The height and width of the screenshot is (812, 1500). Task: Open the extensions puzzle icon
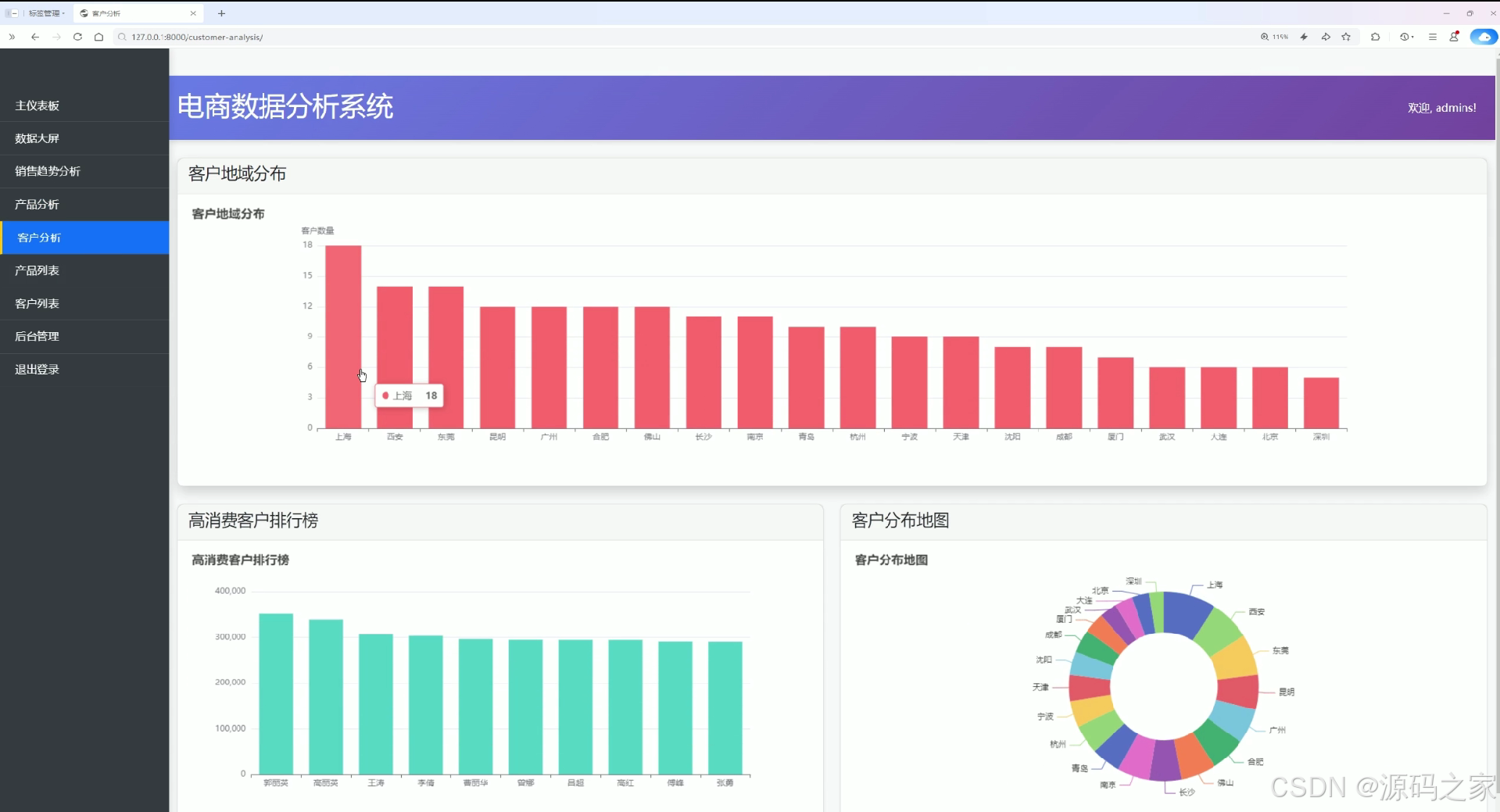click(x=1376, y=37)
